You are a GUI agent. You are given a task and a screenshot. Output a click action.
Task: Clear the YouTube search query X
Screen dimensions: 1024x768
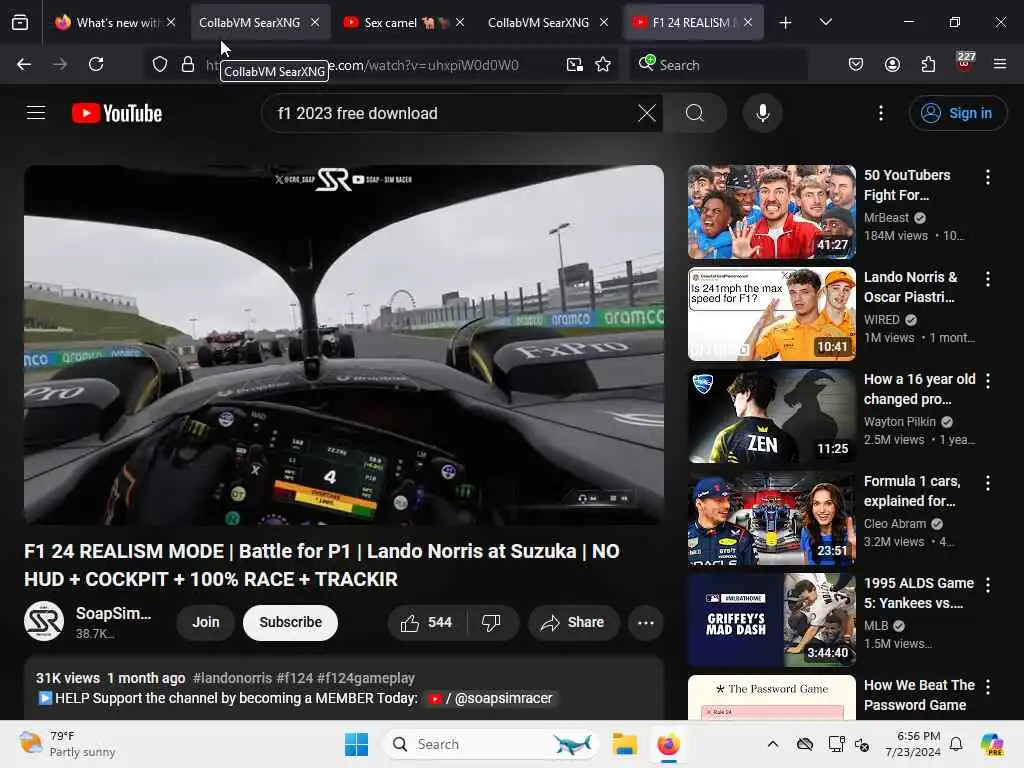647,113
